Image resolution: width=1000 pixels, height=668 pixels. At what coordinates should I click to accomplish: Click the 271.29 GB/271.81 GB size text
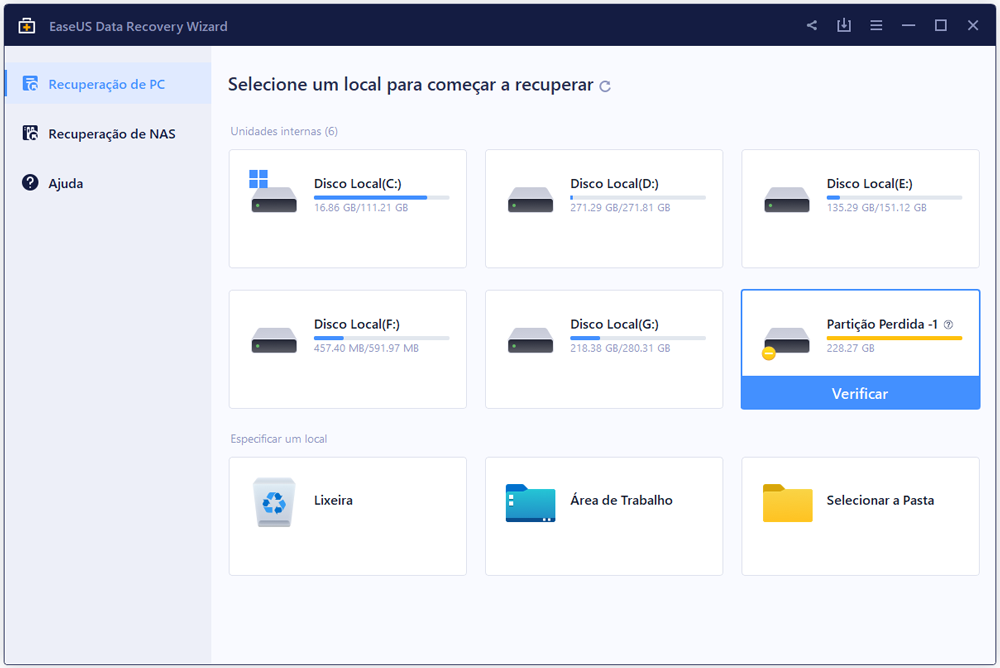point(620,207)
